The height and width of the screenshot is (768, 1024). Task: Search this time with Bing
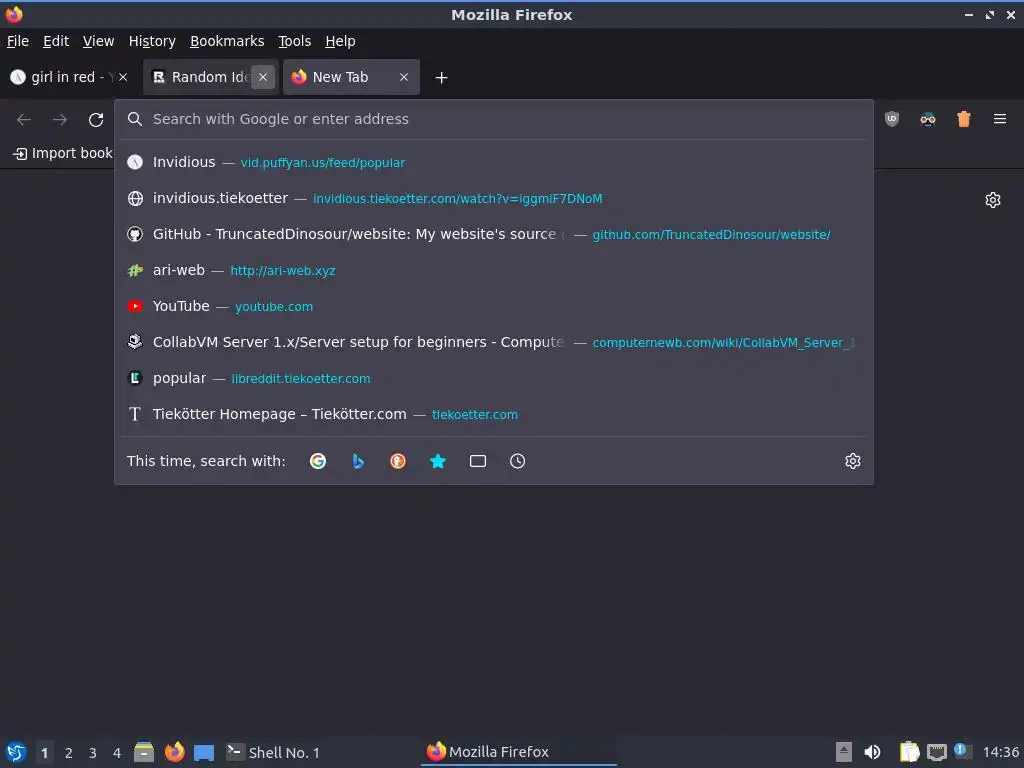click(x=358, y=461)
